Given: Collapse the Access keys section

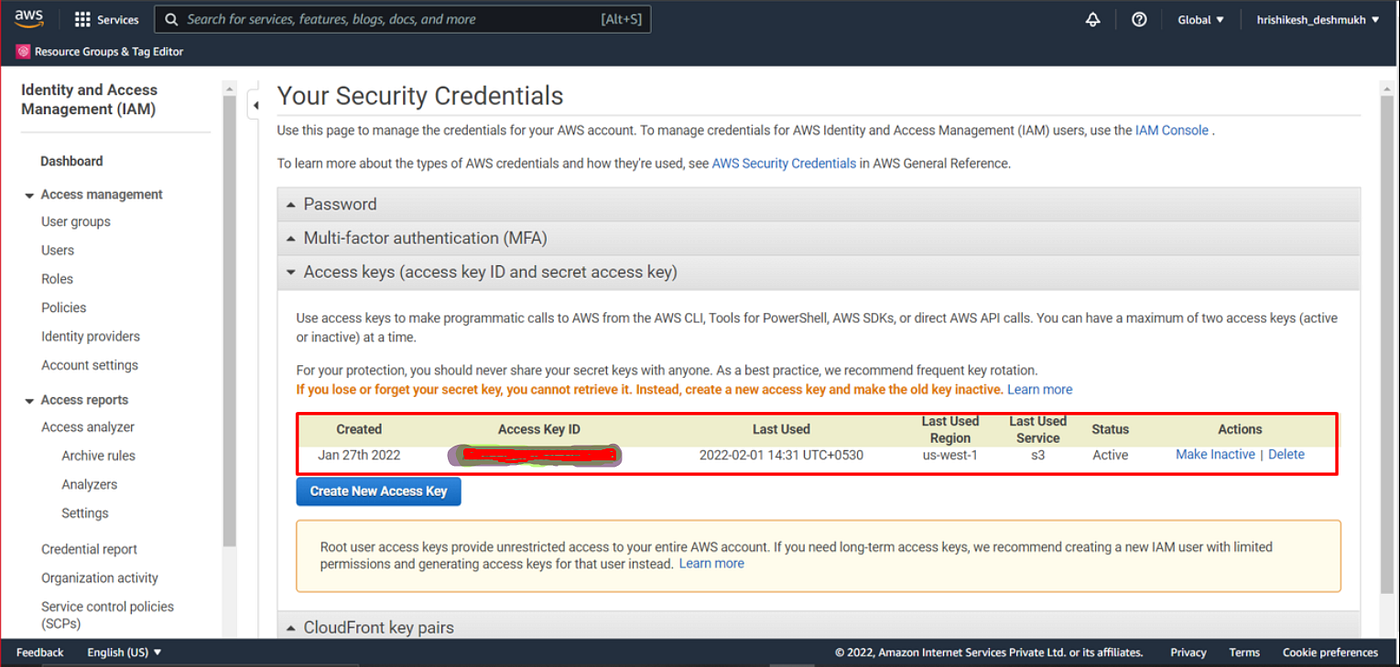Looking at the screenshot, I should [x=818, y=272].
